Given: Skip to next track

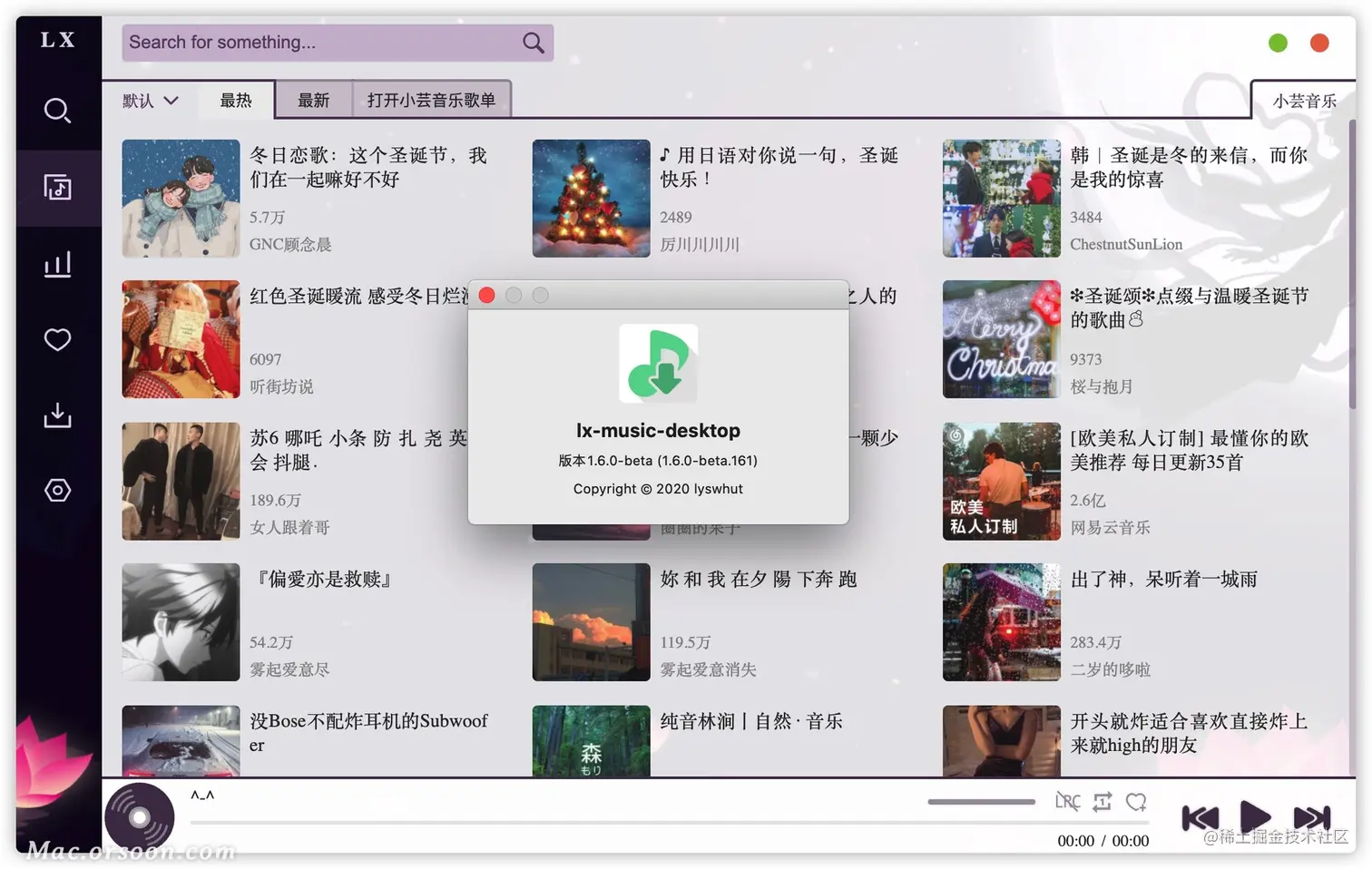Looking at the screenshot, I should 1312,818.
